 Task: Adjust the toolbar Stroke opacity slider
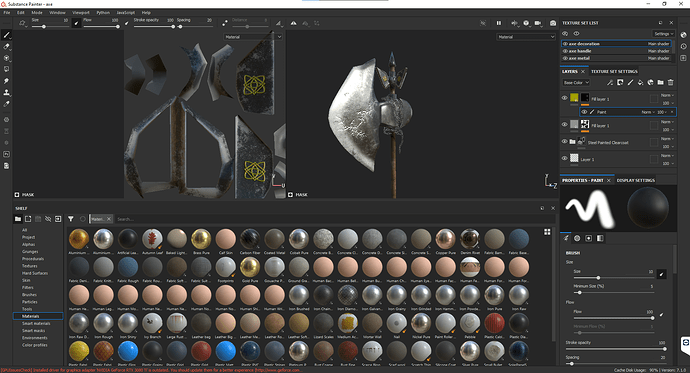154,26
